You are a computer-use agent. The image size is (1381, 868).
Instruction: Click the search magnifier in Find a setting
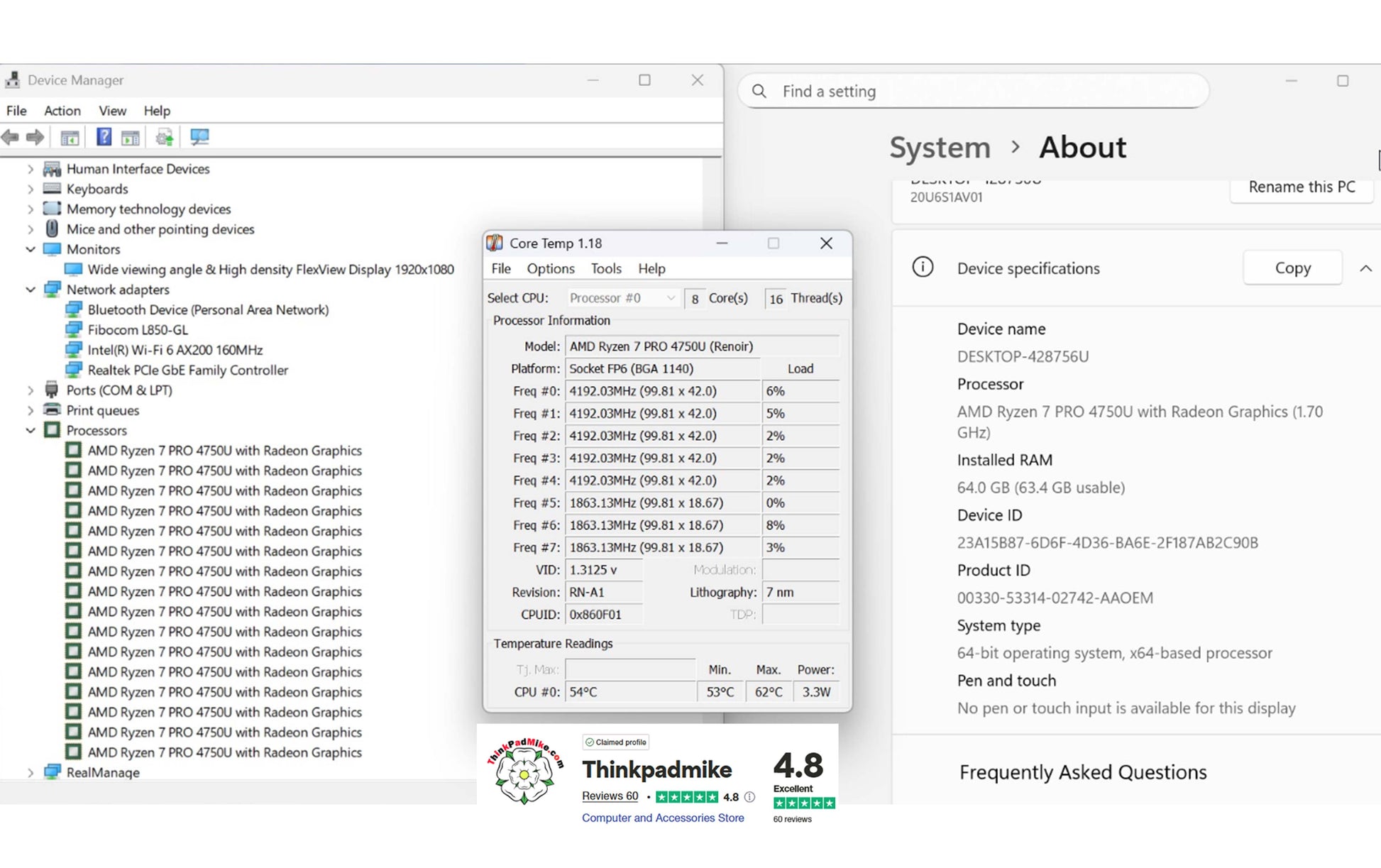coord(759,92)
